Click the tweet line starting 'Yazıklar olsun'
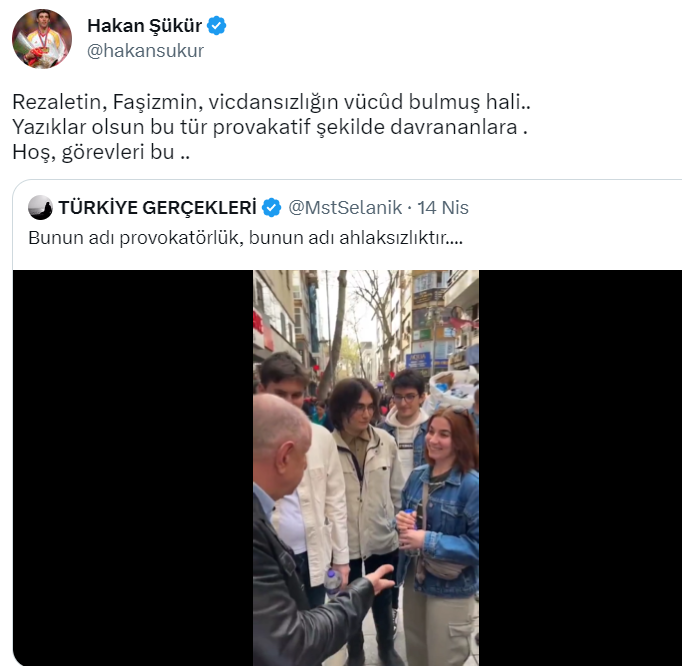 pyautogui.click(x=270, y=127)
